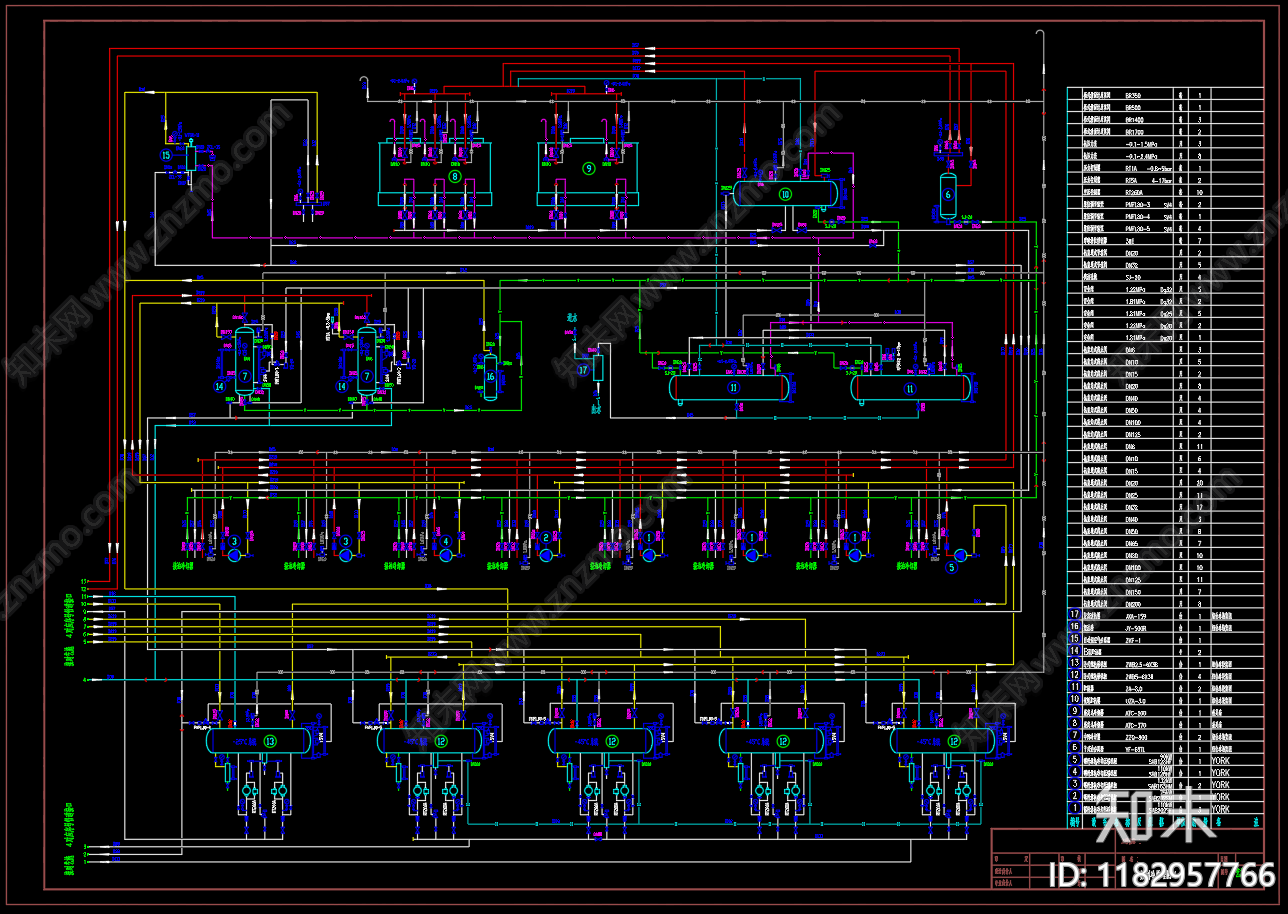Click item number 8 in parts list
This screenshot has width=1288, height=914.
click(x=1075, y=723)
